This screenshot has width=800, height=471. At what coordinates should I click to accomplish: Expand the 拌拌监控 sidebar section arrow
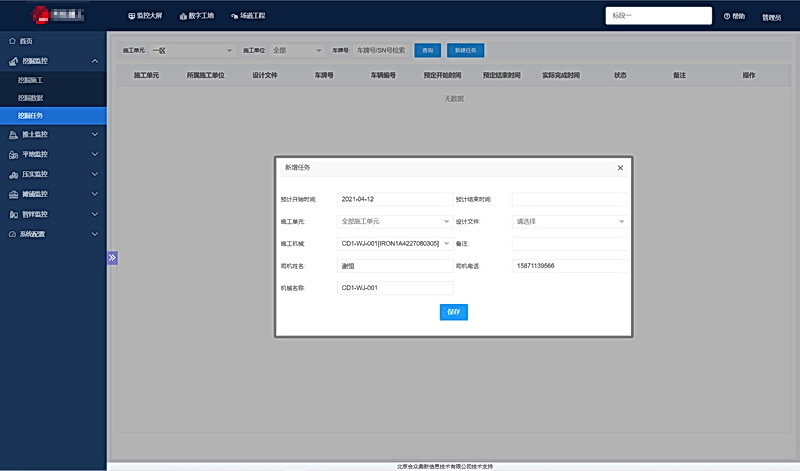[x=95, y=214]
